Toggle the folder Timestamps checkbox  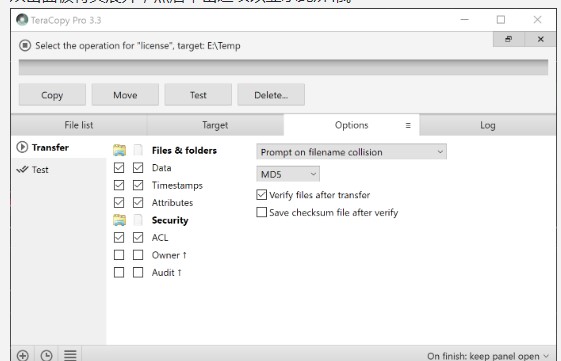[x=119, y=185]
